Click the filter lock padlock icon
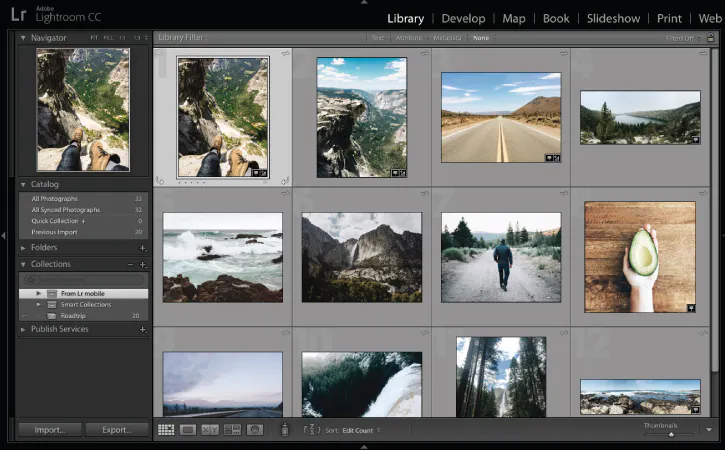 [711, 37]
